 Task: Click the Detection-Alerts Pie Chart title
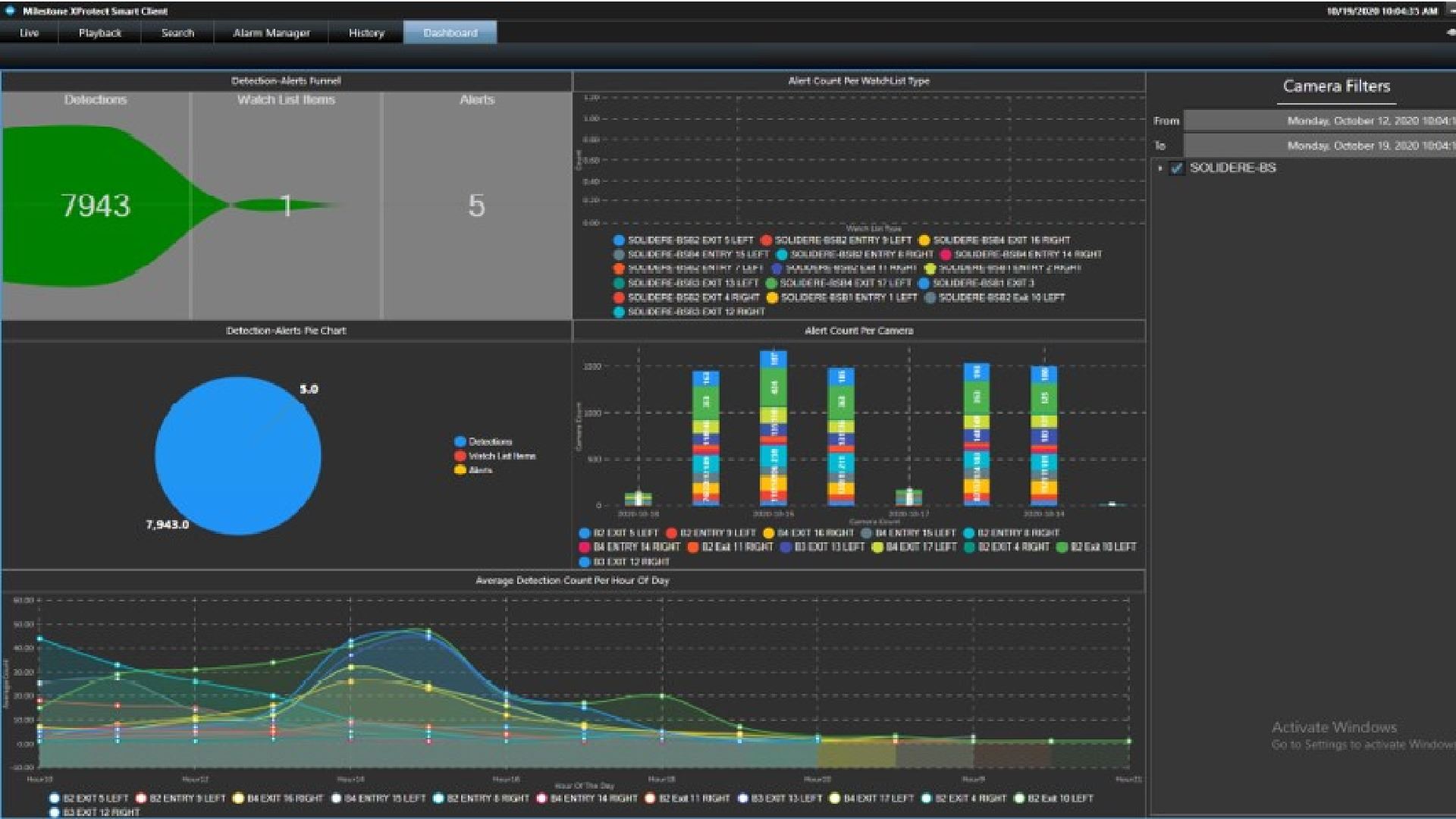(x=286, y=331)
